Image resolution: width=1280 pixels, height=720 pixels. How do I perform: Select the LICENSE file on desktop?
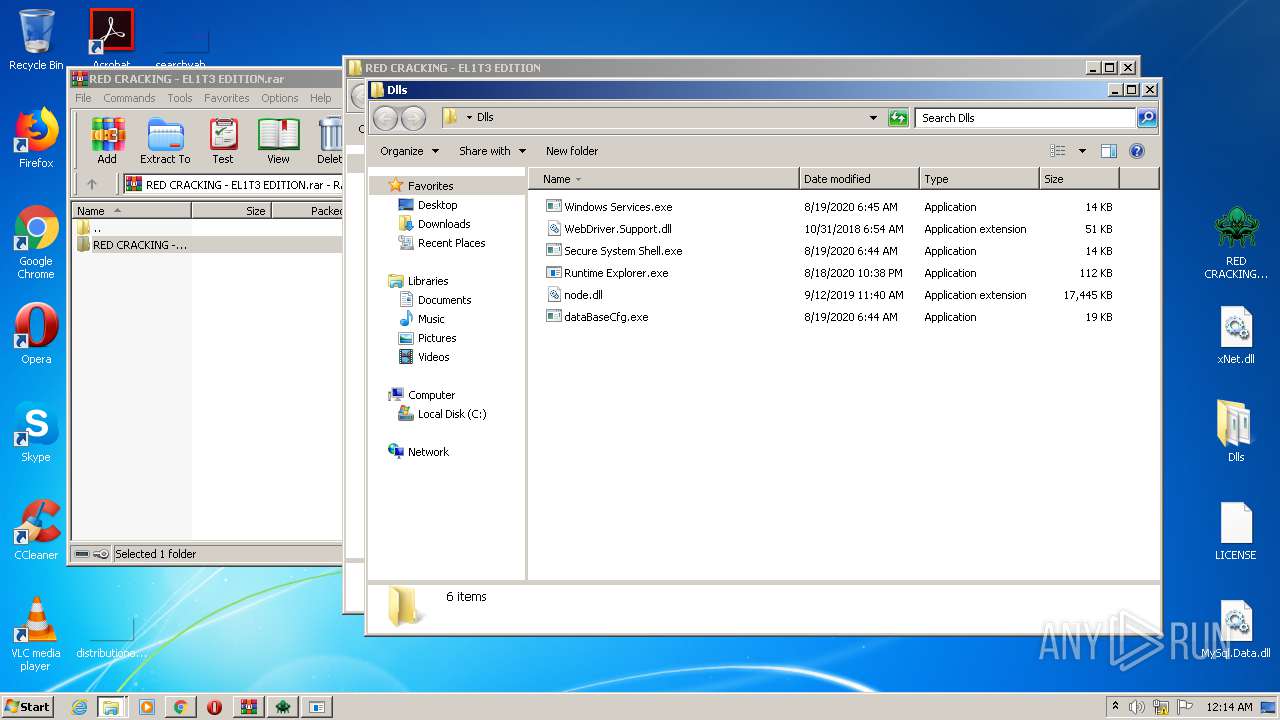pos(1236,530)
